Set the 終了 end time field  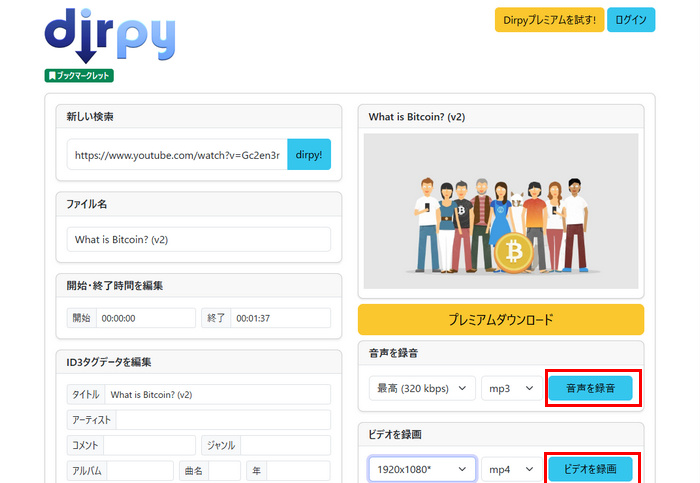tap(280, 318)
